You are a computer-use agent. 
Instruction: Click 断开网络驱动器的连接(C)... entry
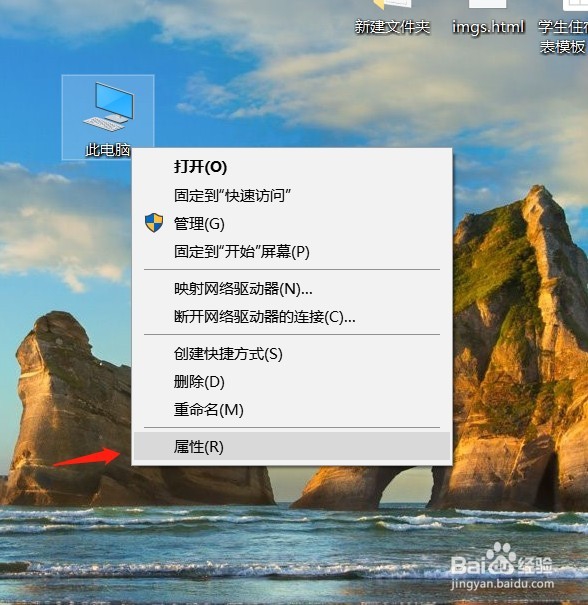[292, 317]
